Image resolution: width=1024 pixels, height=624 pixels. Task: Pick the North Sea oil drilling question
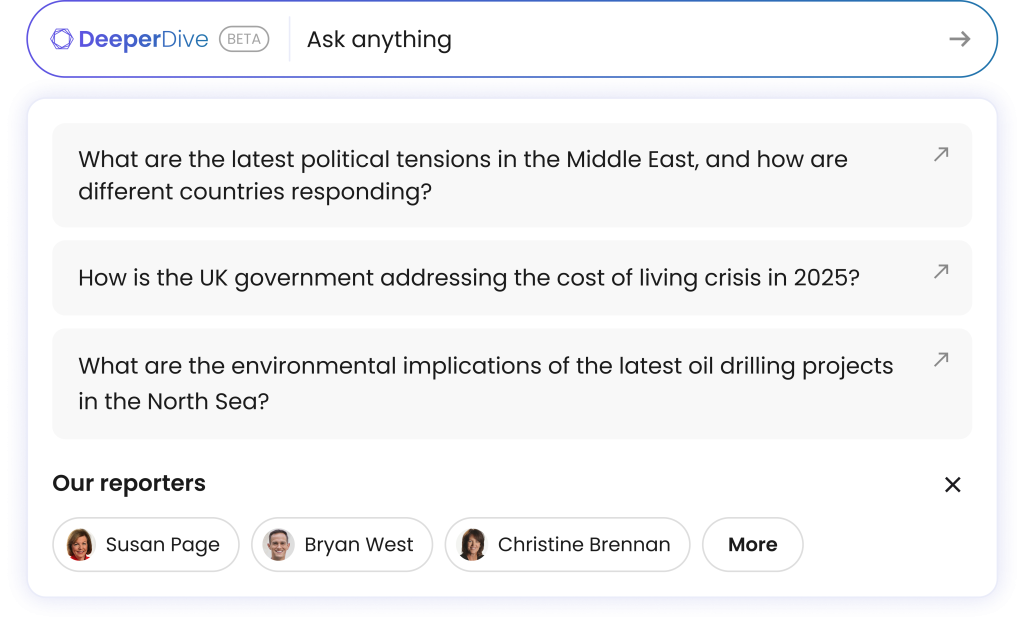click(485, 383)
